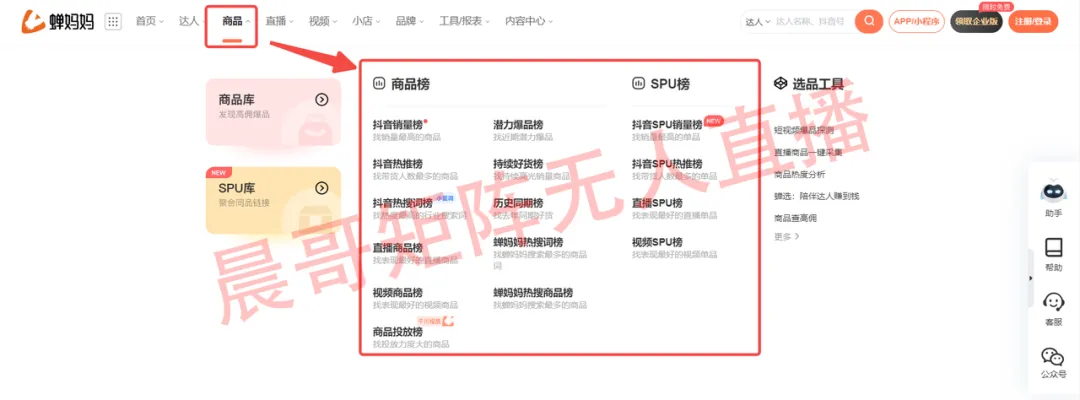The height and width of the screenshot is (400, 1080).
Task: Expand the 内容中心 menu
Action: click(529, 21)
